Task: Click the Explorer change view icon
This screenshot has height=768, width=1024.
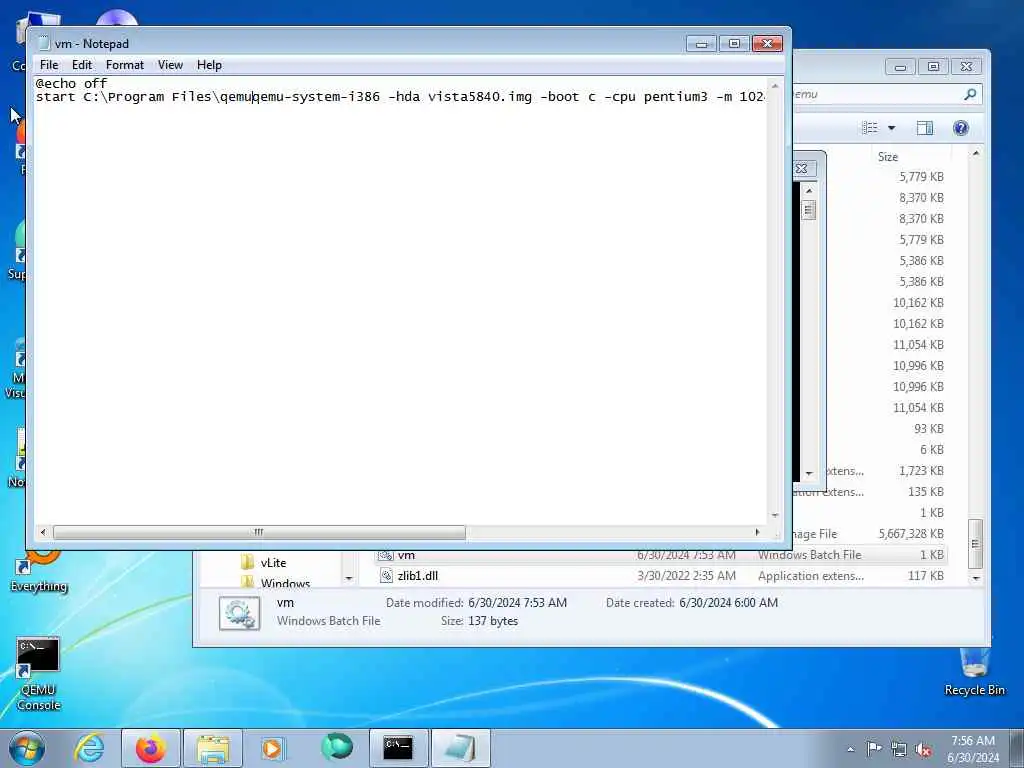Action: pos(870,128)
